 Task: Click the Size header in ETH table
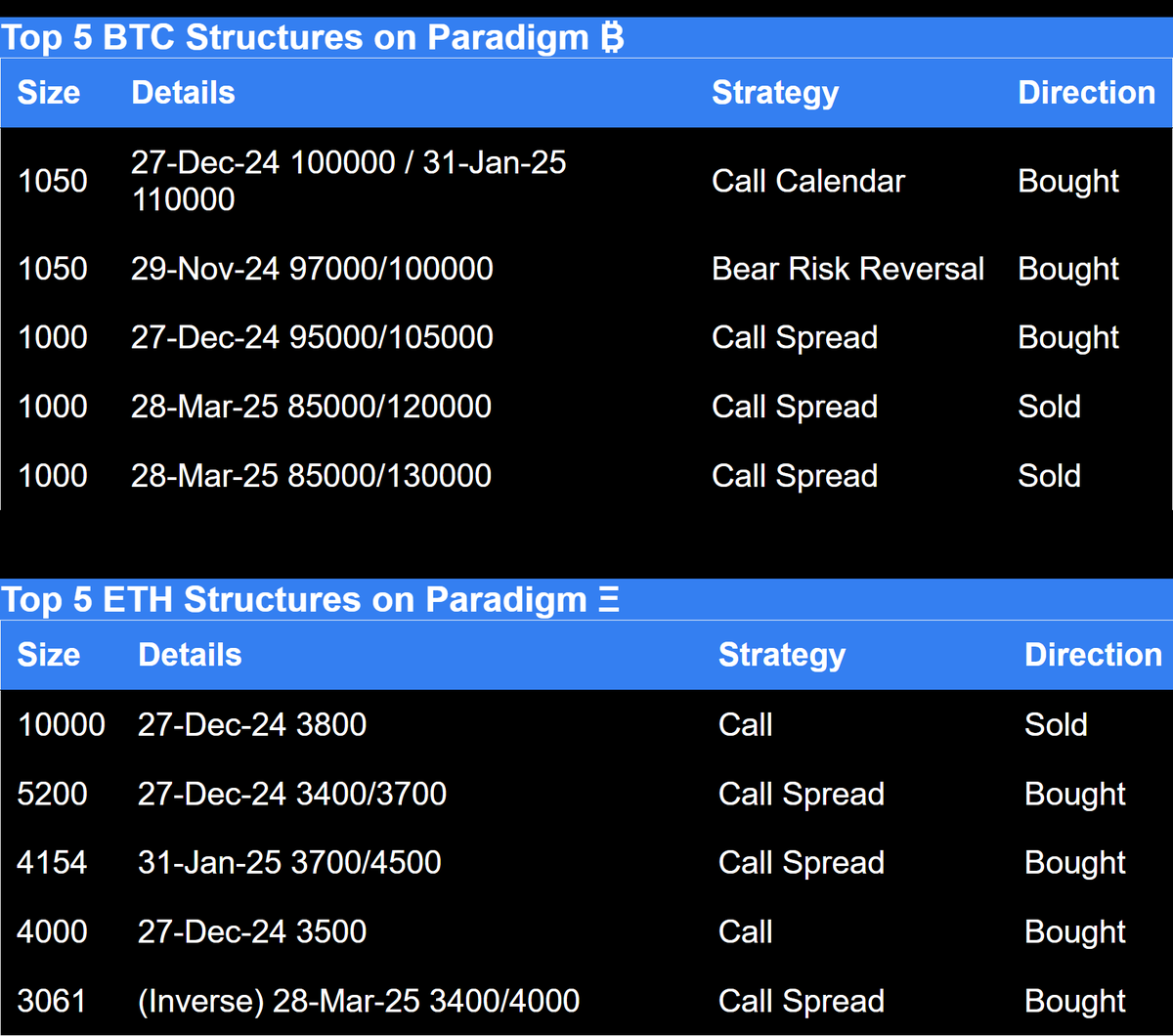coord(49,655)
